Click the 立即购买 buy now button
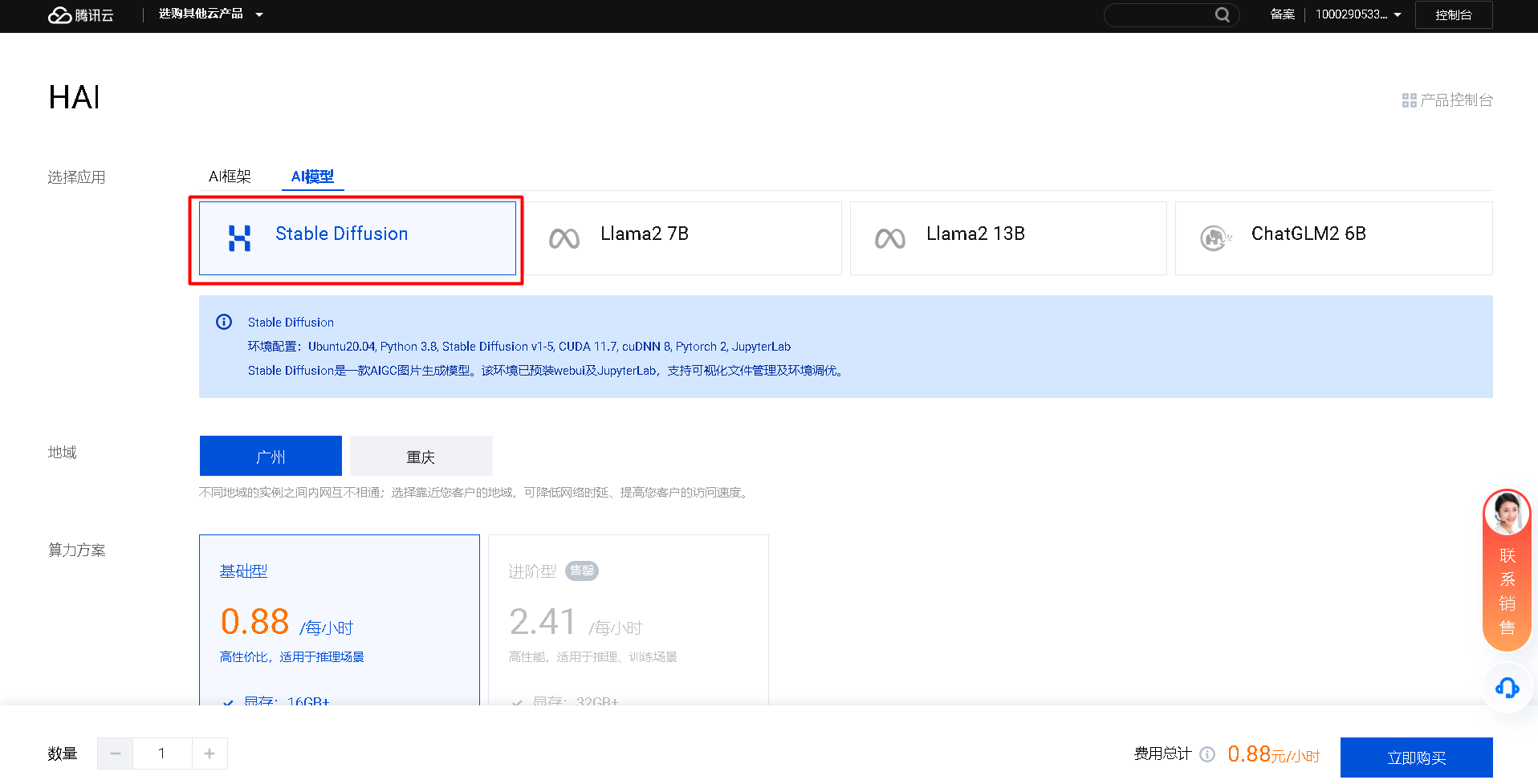Image resolution: width=1538 pixels, height=784 pixels. [1416, 758]
